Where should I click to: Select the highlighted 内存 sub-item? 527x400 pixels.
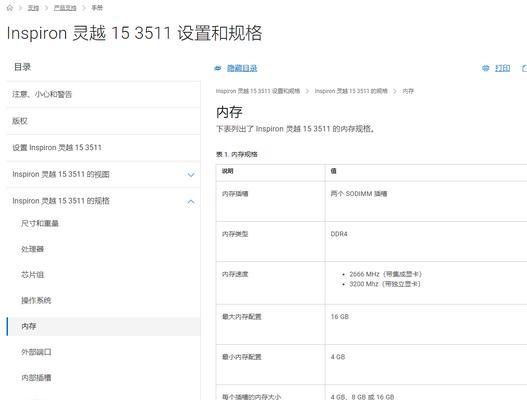(x=103, y=326)
